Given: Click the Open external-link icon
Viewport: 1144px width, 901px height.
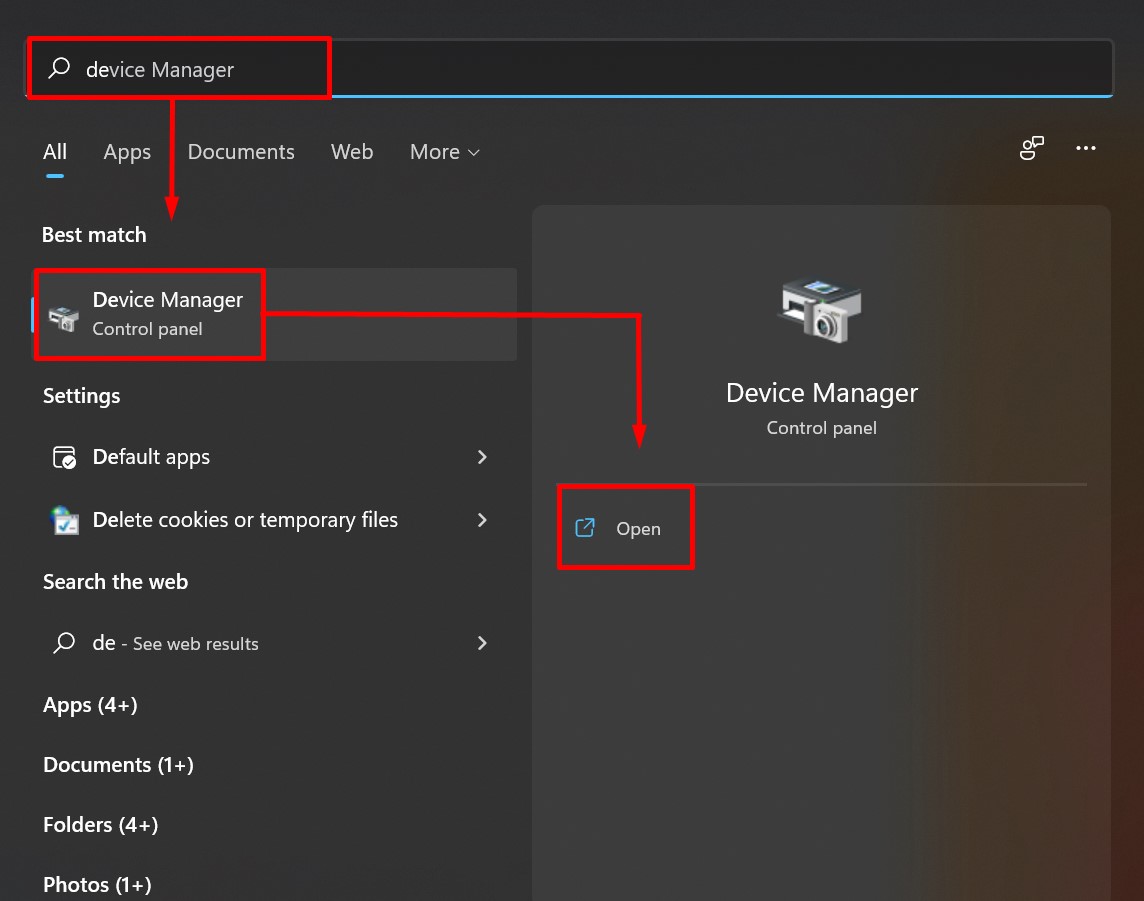Looking at the screenshot, I should click(x=585, y=528).
